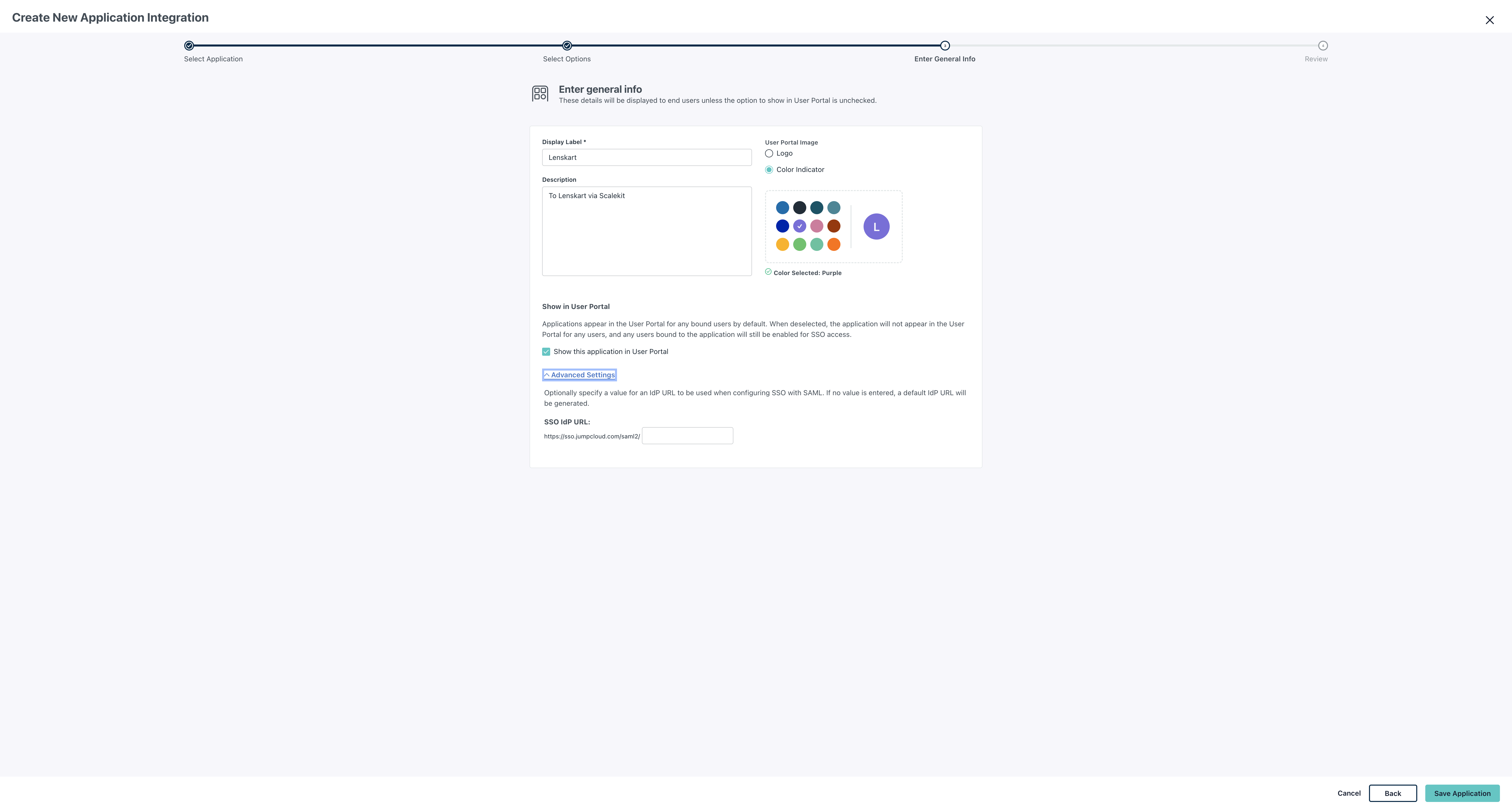
Task: Pick the yellow color swatch
Action: tap(782, 244)
